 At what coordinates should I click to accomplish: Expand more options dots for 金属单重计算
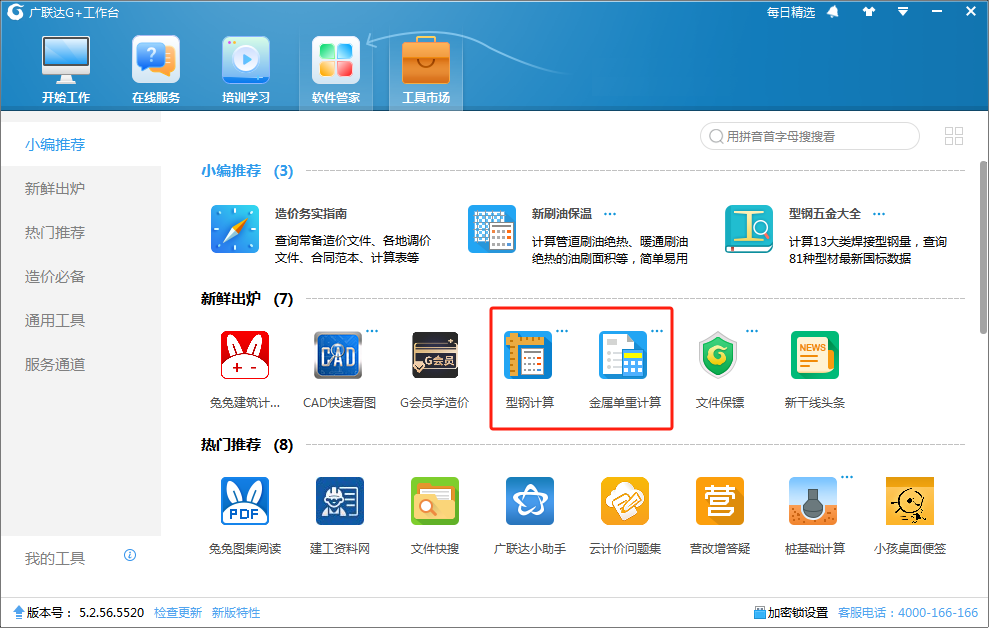[657, 330]
